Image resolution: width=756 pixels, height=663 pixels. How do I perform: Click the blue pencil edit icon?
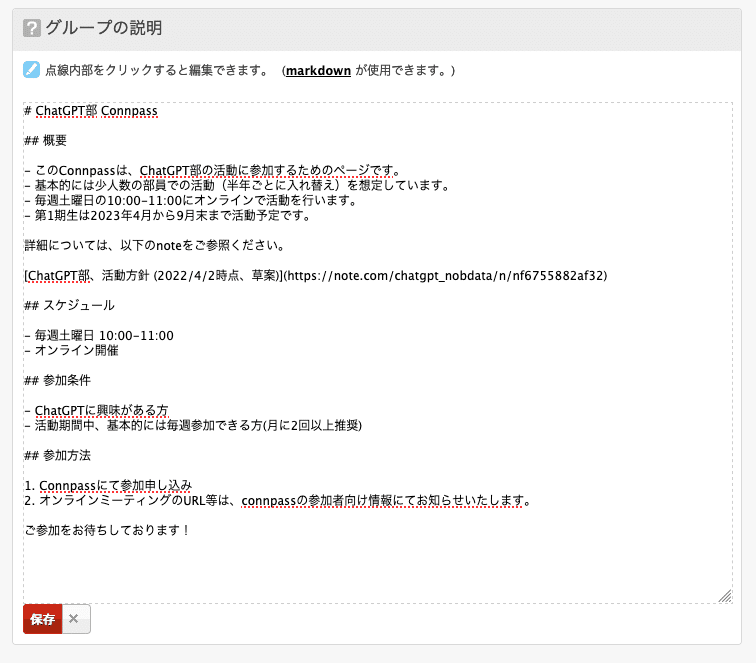(x=31, y=70)
